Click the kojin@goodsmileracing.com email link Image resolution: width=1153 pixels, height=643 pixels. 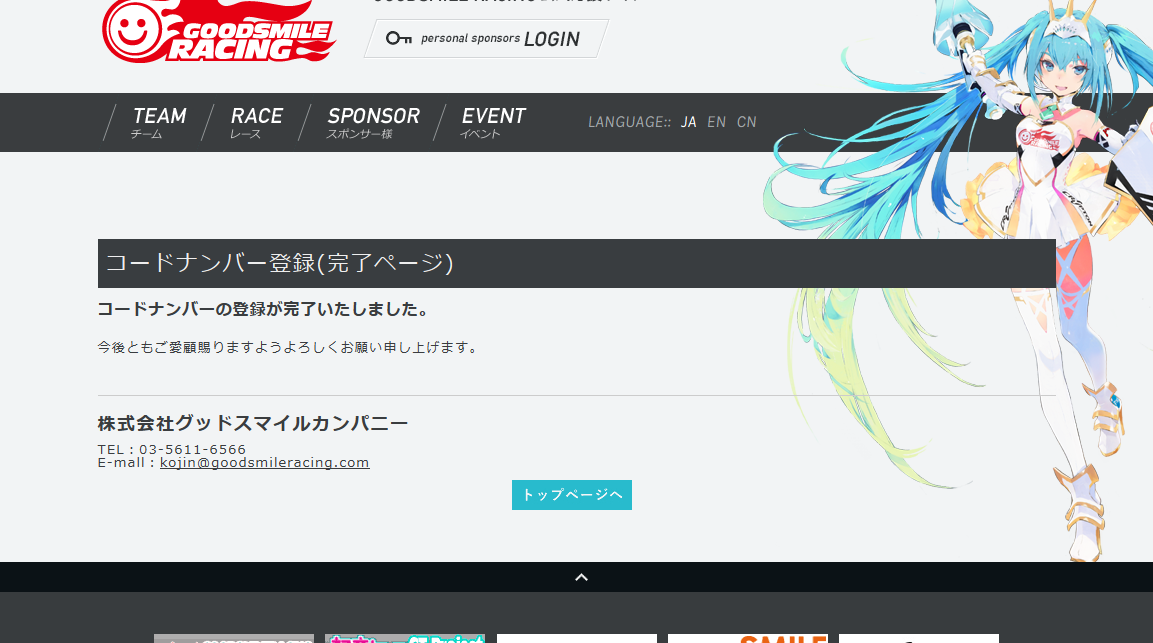click(x=264, y=462)
